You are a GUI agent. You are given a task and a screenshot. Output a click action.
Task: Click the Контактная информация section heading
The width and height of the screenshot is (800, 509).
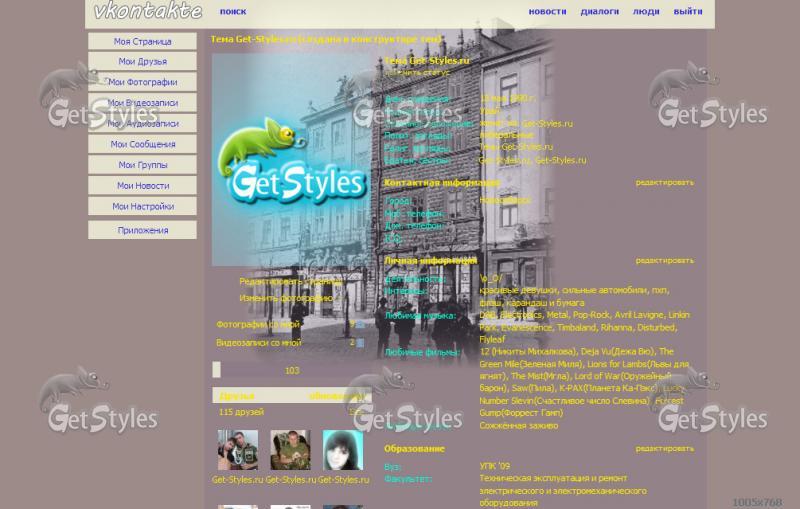[442, 183]
